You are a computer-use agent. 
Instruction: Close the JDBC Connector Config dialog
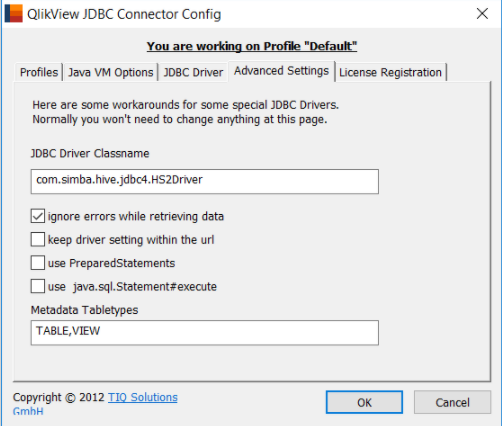pos(482,14)
